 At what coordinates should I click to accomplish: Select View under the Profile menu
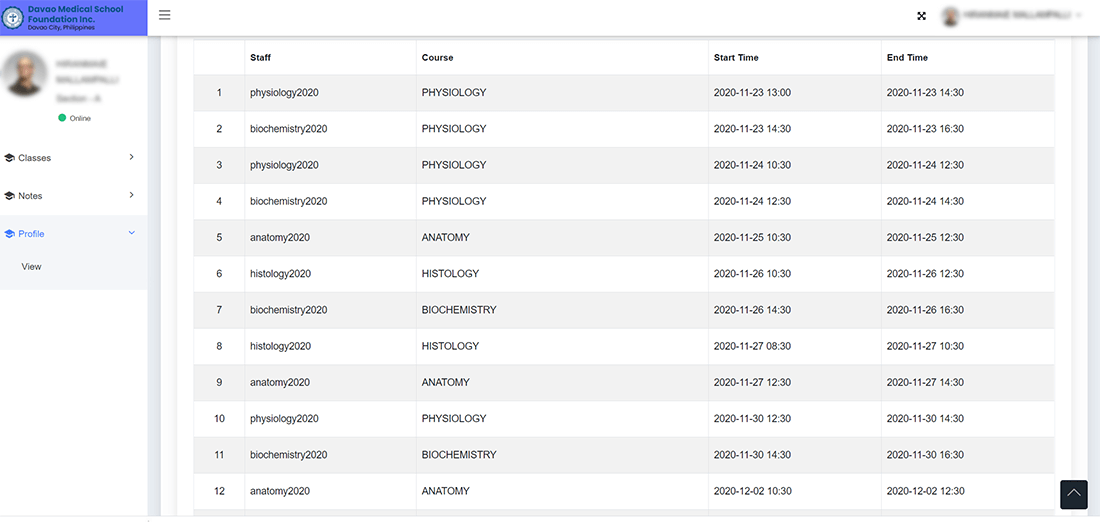pyautogui.click(x=32, y=267)
